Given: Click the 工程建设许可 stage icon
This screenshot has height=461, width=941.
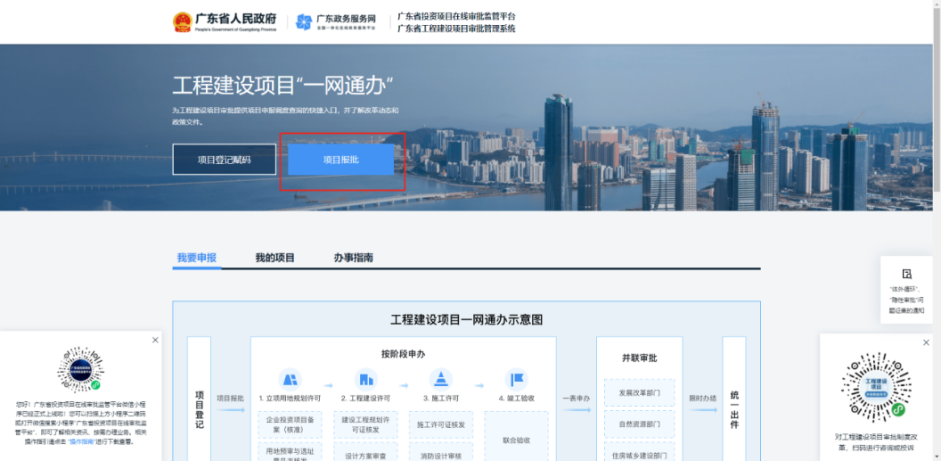Looking at the screenshot, I should (366, 379).
